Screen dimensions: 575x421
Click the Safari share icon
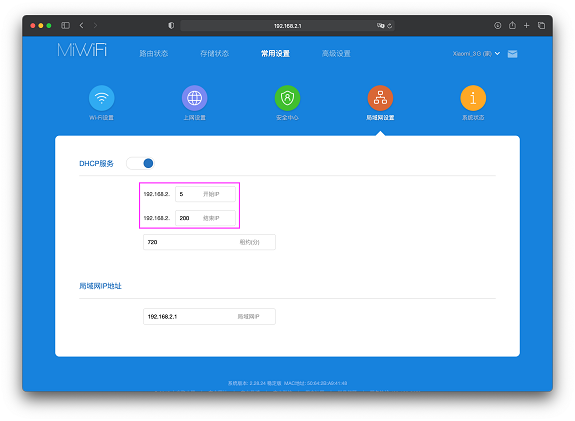click(512, 25)
